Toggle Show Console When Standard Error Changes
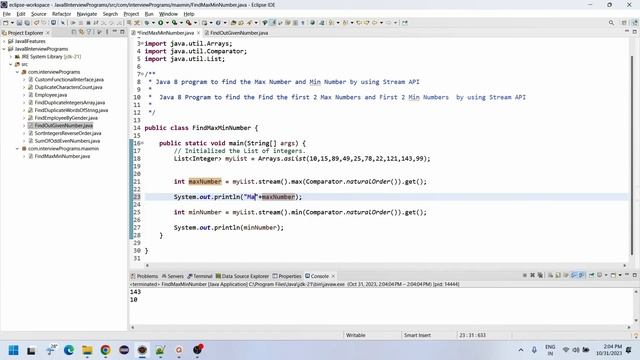The image size is (640, 360). pyautogui.click(x=581, y=275)
